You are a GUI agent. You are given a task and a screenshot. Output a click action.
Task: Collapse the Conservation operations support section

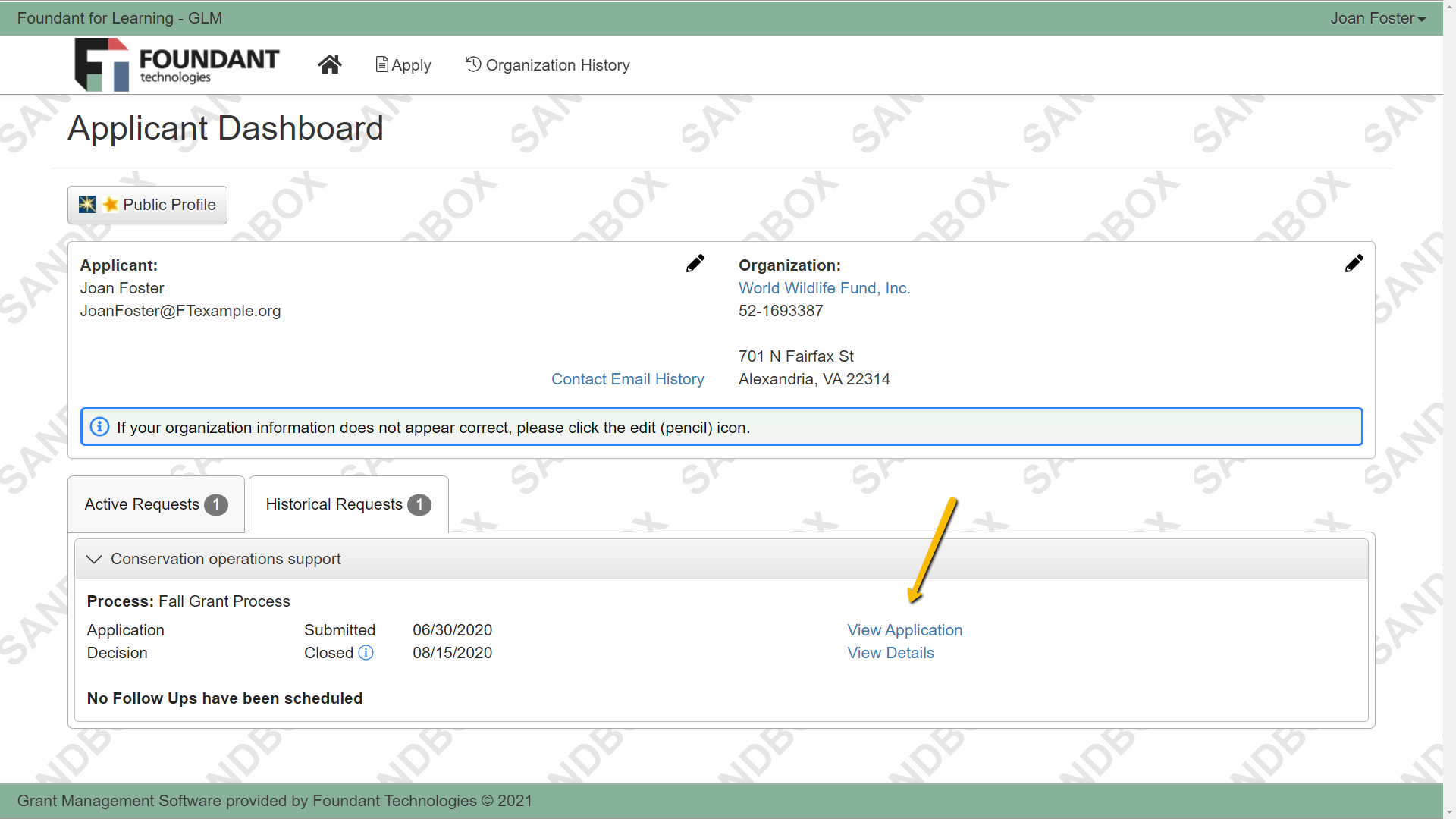point(94,560)
